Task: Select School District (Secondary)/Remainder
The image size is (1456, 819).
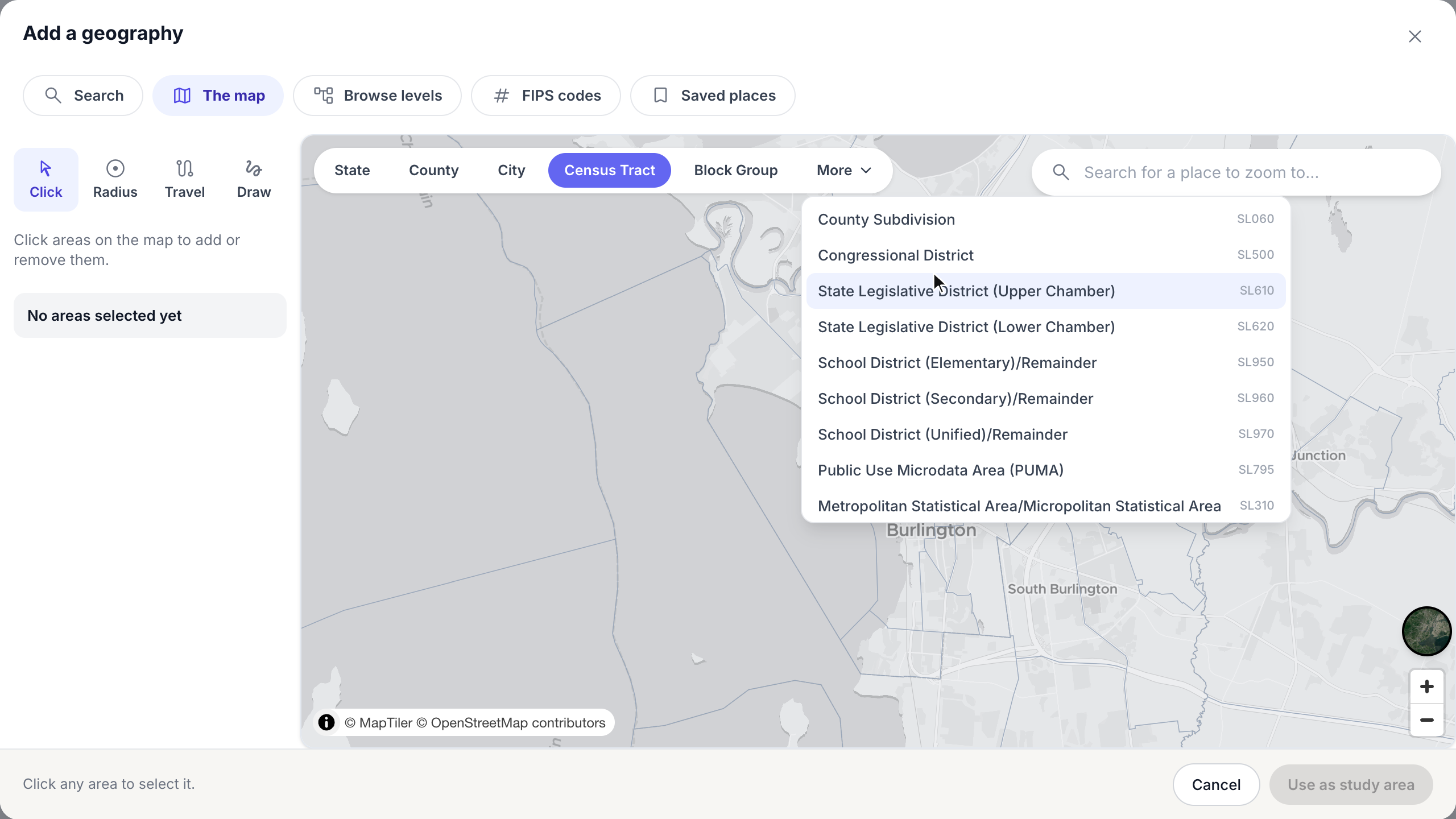Action: point(1046,399)
